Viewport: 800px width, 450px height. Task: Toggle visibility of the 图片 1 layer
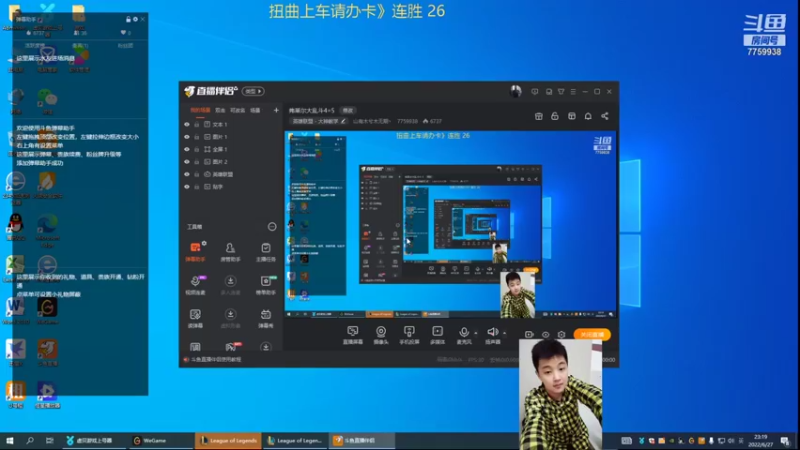click(187, 137)
